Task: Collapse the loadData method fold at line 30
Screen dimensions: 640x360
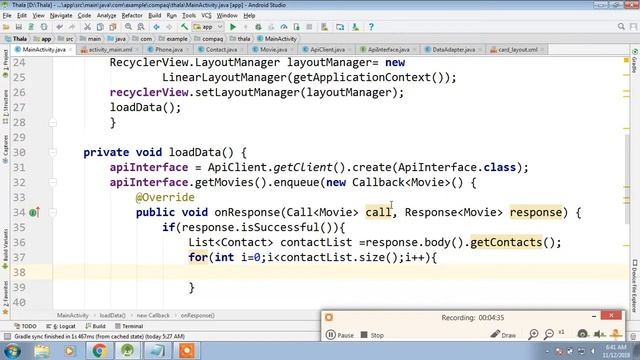Action: 53,152
